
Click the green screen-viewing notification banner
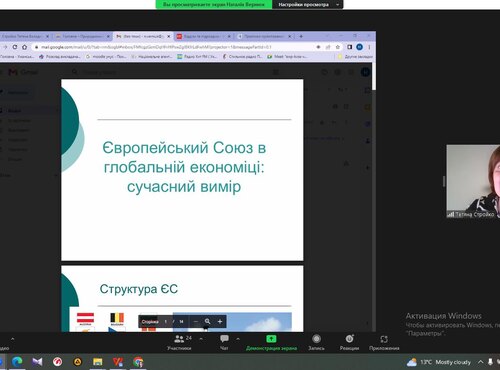click(214, 5)
